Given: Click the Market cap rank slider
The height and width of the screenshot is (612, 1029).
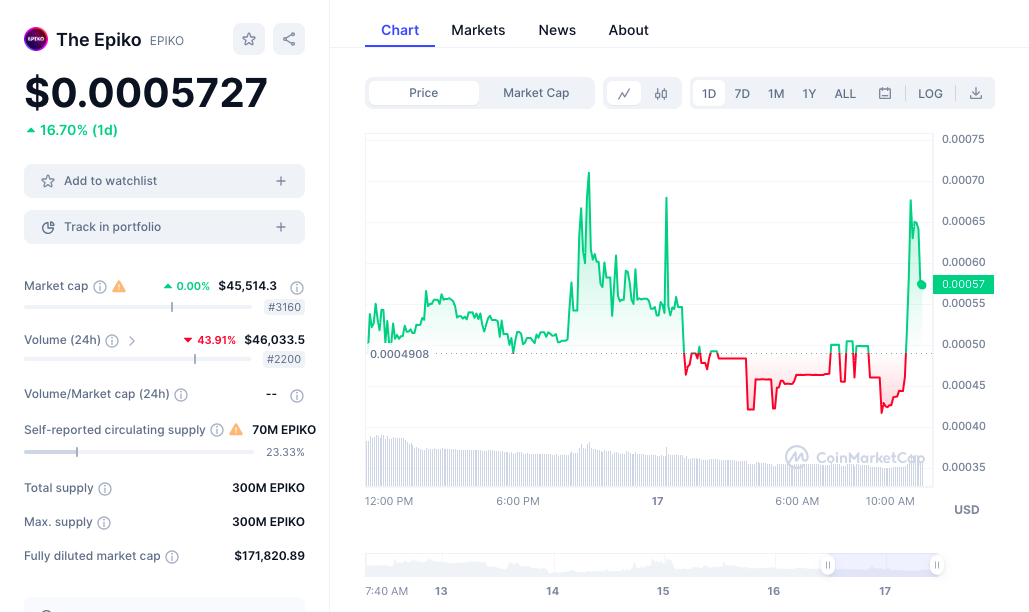Looking at the screenshot, I should [x=138, y=307].
